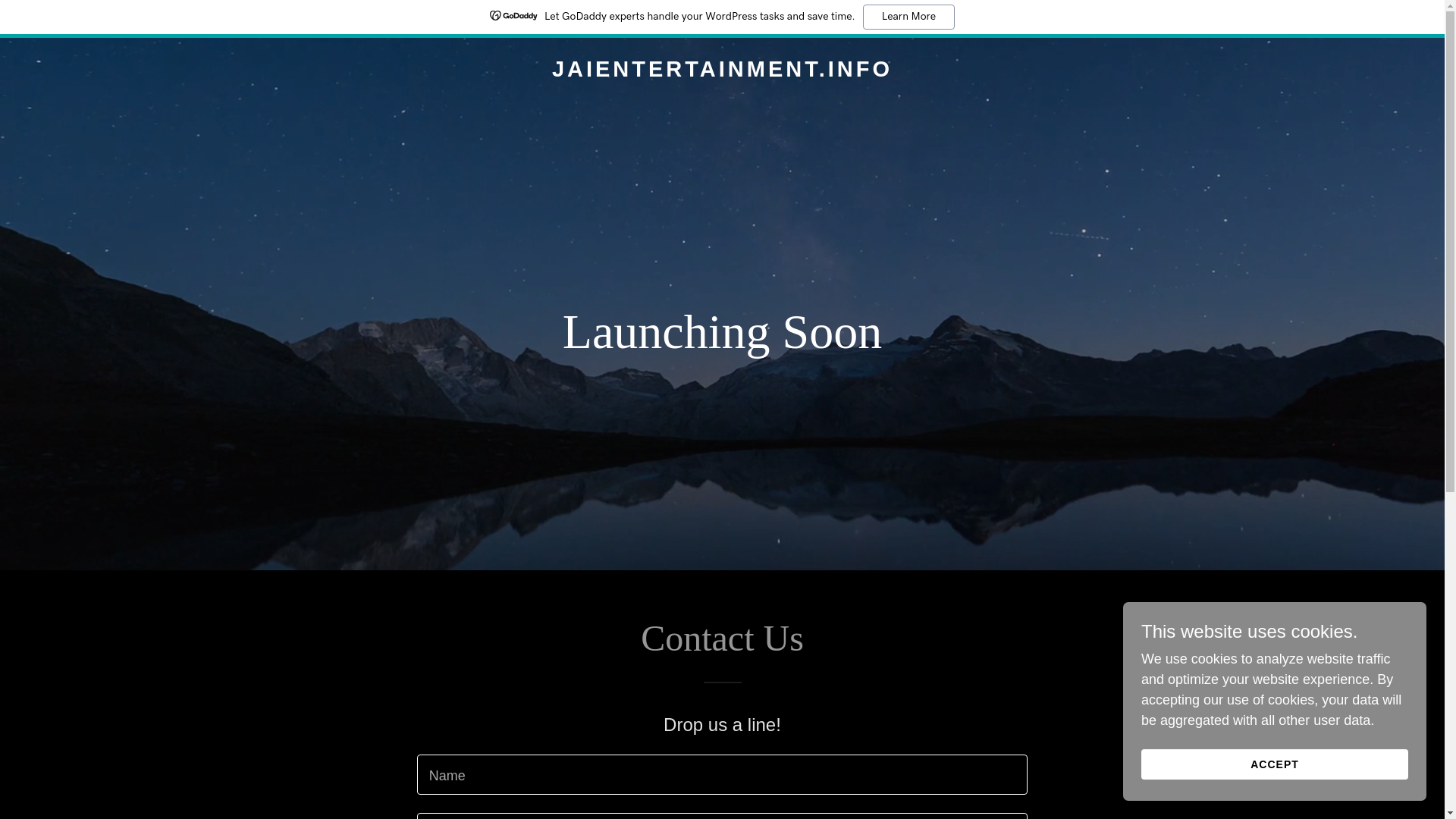
Task: Click the GoDaddy logo in top banner
Action: click(513, 16)
